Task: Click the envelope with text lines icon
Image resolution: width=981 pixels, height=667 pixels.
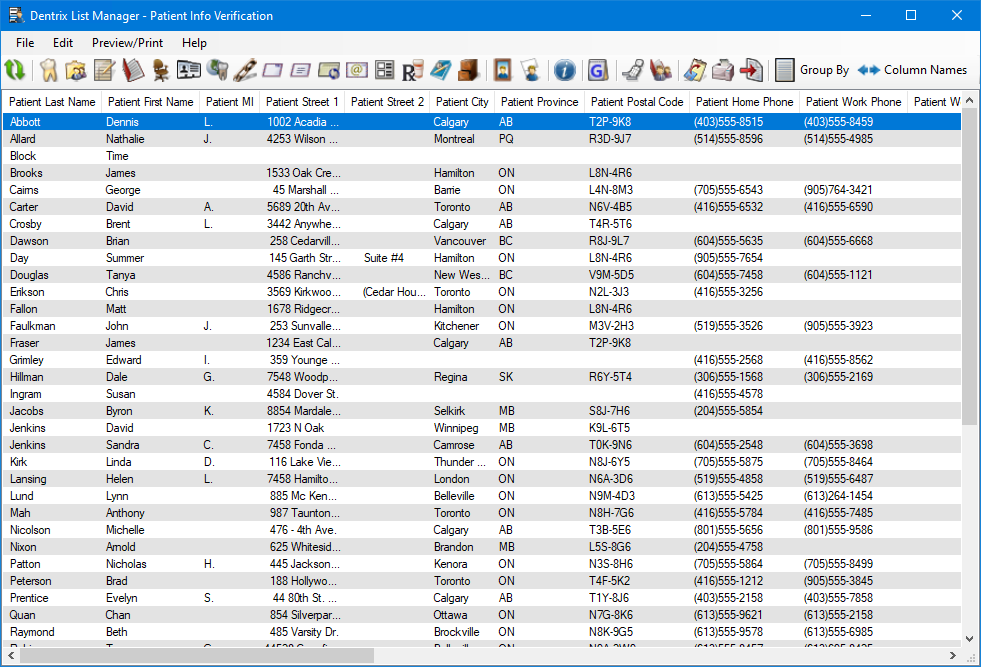Action: [301, 69]
